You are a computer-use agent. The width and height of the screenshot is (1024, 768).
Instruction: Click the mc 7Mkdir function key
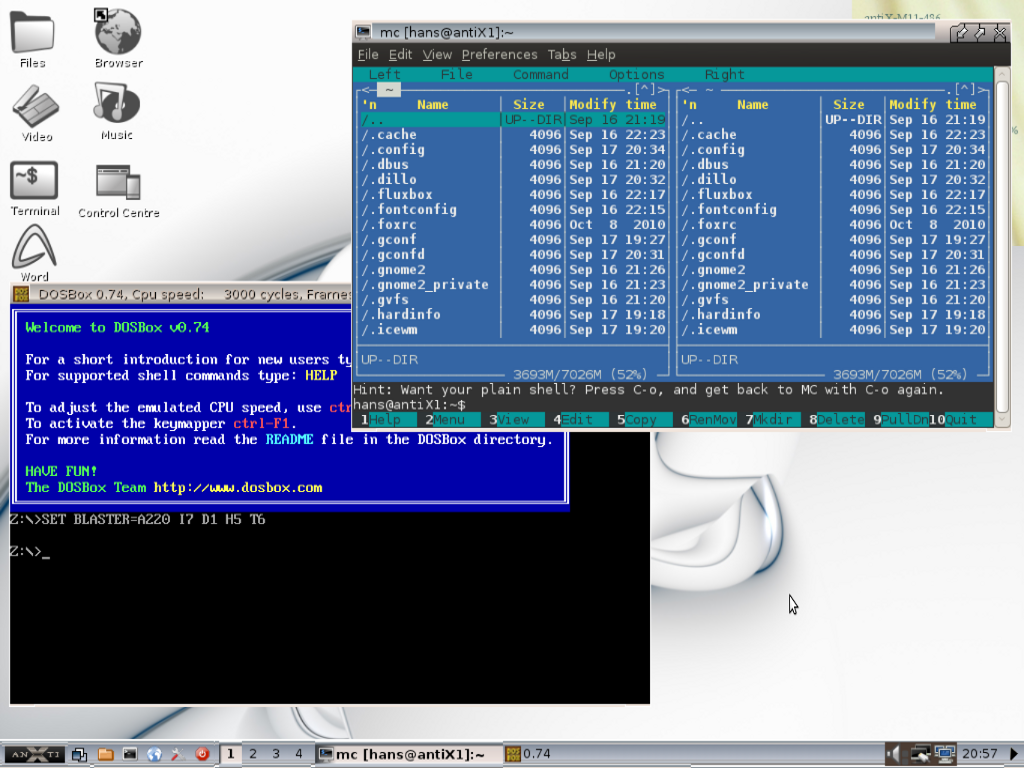pyautogui.click(x=773, y=420)
